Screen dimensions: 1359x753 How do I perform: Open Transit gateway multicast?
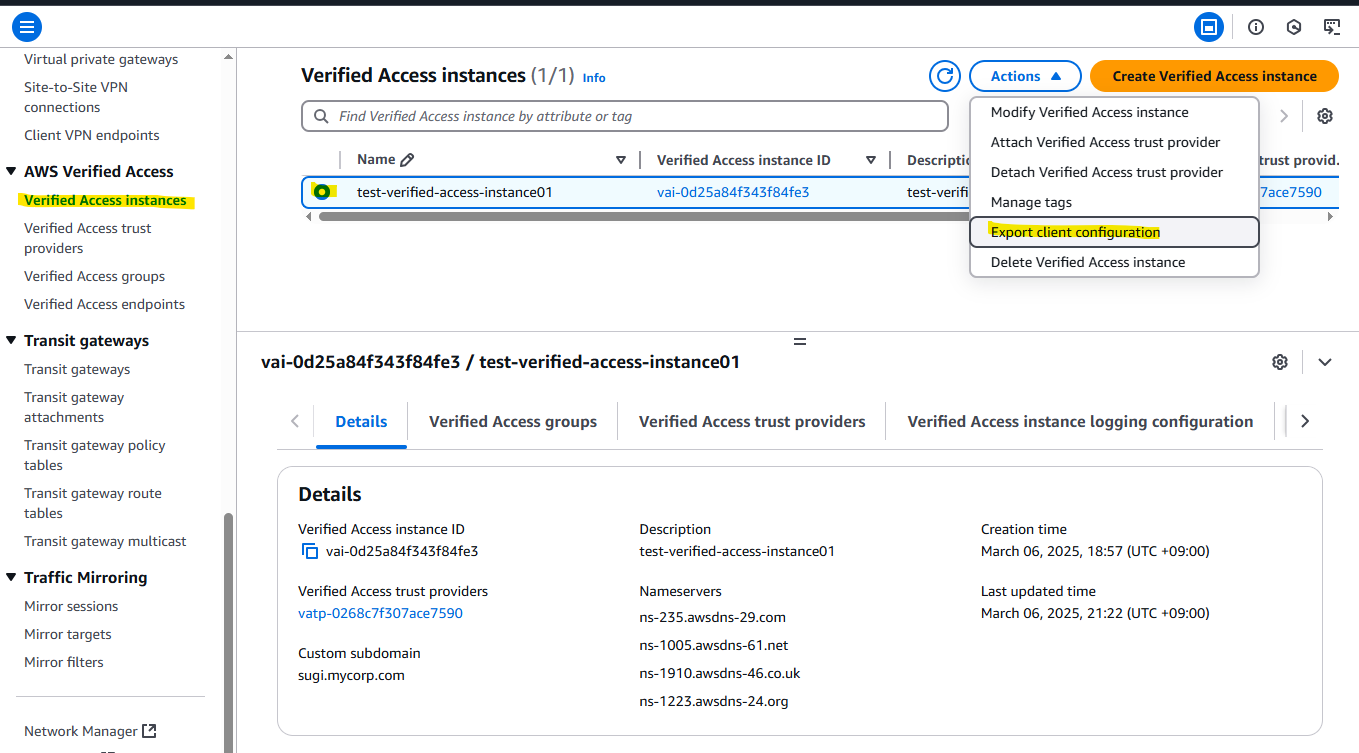(x=105, y=541)
